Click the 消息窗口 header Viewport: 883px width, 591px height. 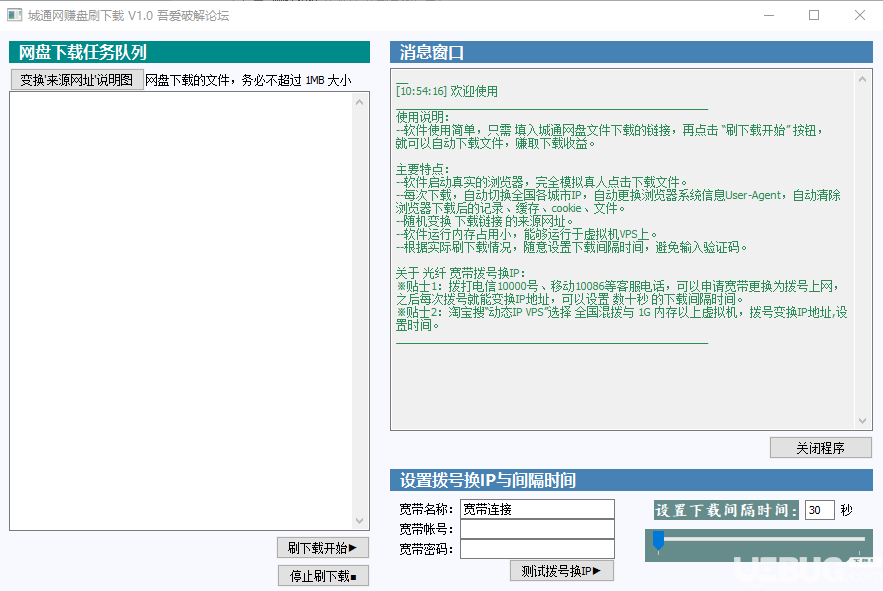[631, 52]
